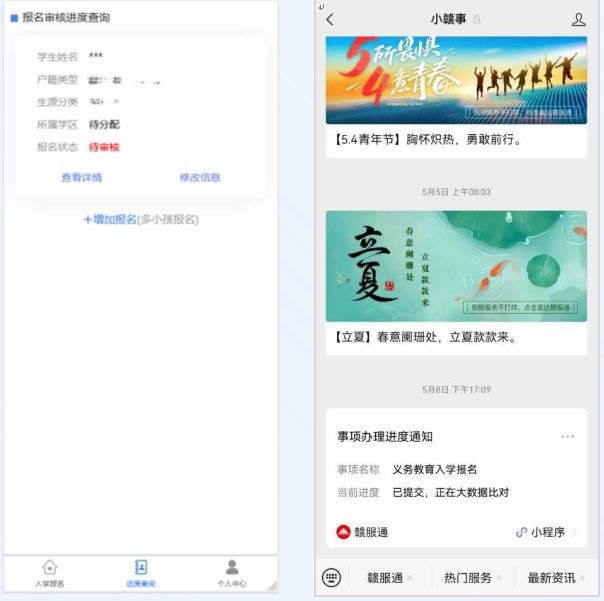Expand the 赣服通 bottom menu
Image resolution: width=604 pixels, height=601 pixels.
[389, 578]
